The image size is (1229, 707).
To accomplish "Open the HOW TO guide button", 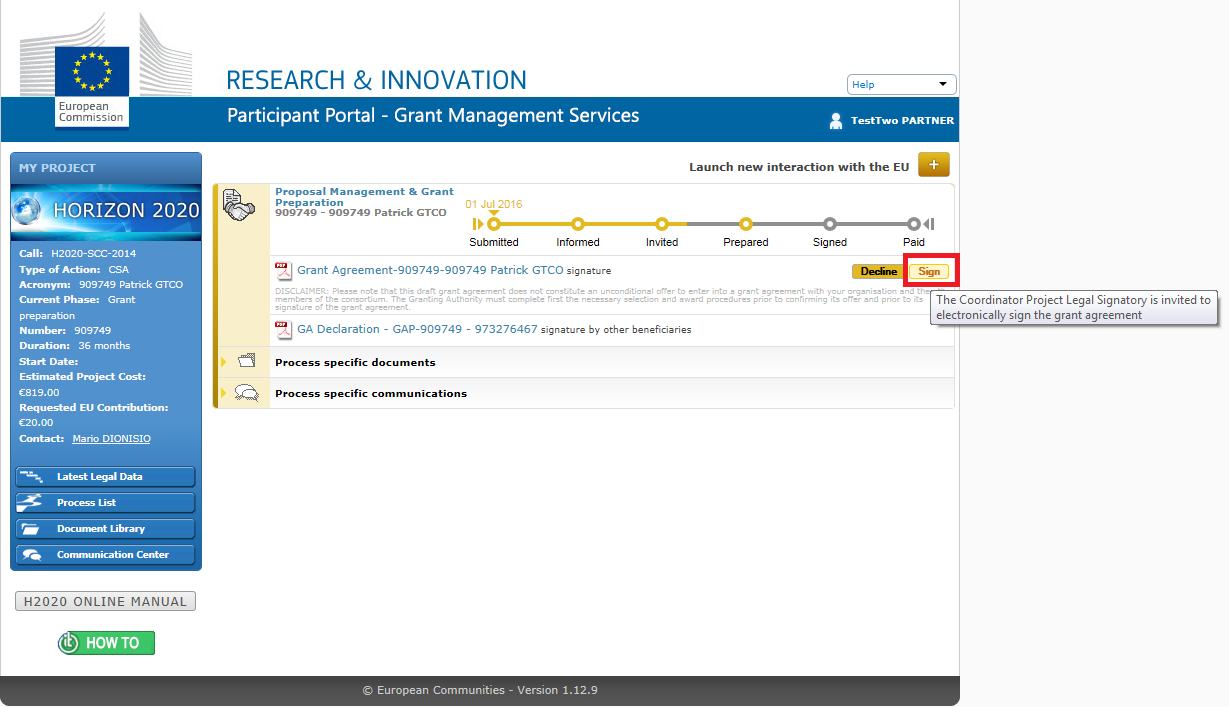I will coord(106,643).
